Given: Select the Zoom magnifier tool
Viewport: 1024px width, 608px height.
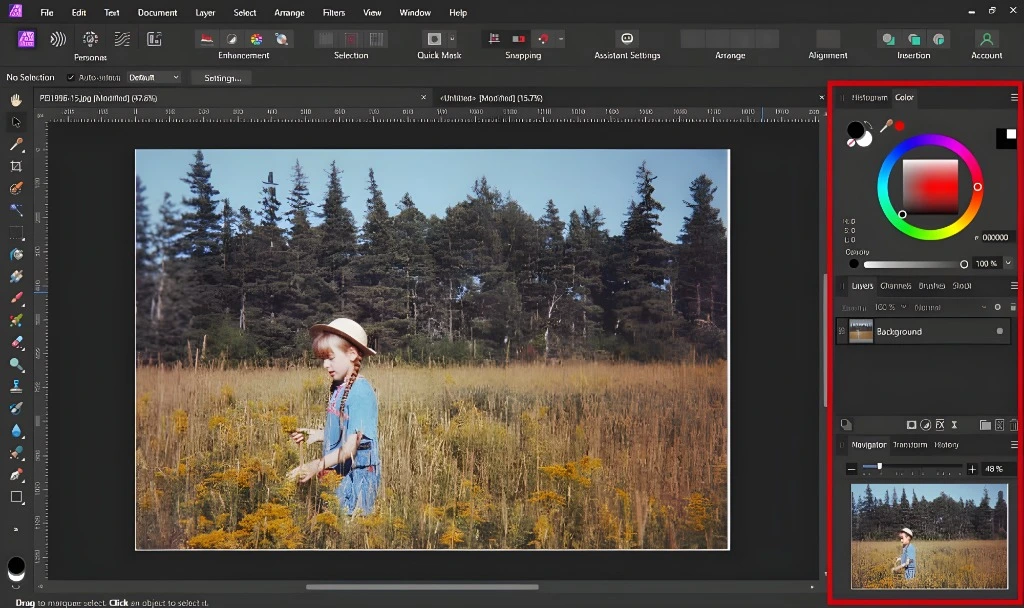Looking at the screenshot, I should coord(16,364).
